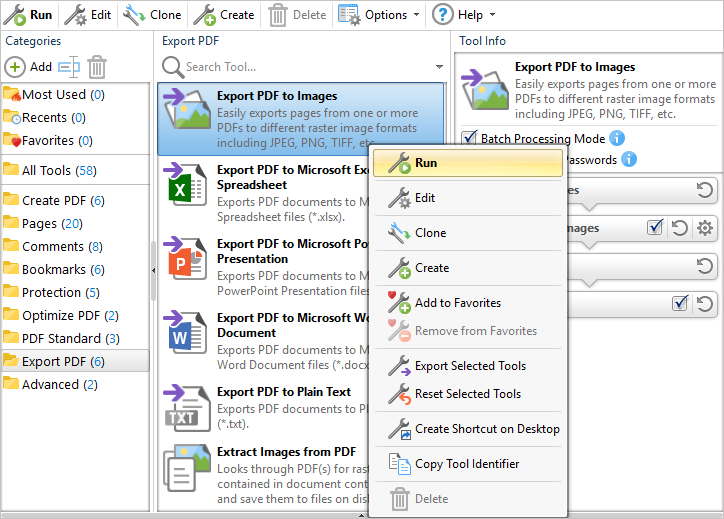Reset the third action step with undo icon

pos(705,266)
